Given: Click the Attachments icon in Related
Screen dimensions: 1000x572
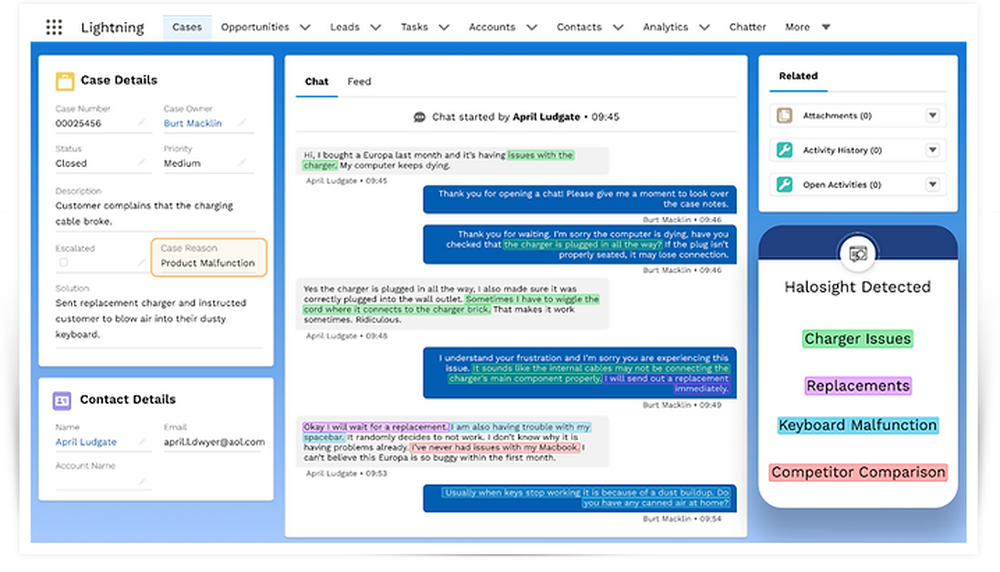Looking at the screenshot, I should [784, 115].
